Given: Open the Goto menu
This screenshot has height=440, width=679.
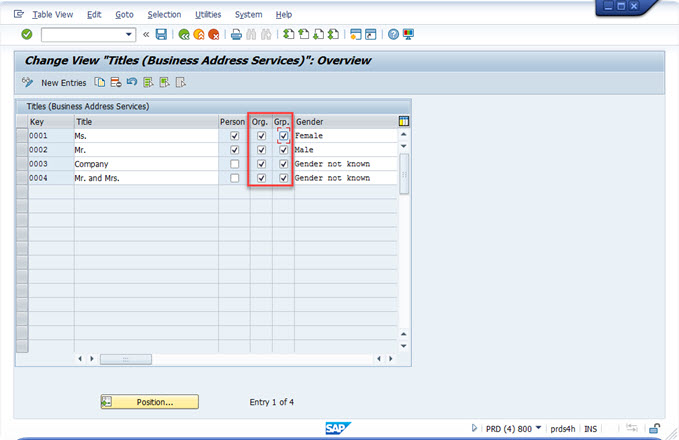Looking at the screenshot, I should (x=124, y=14).
